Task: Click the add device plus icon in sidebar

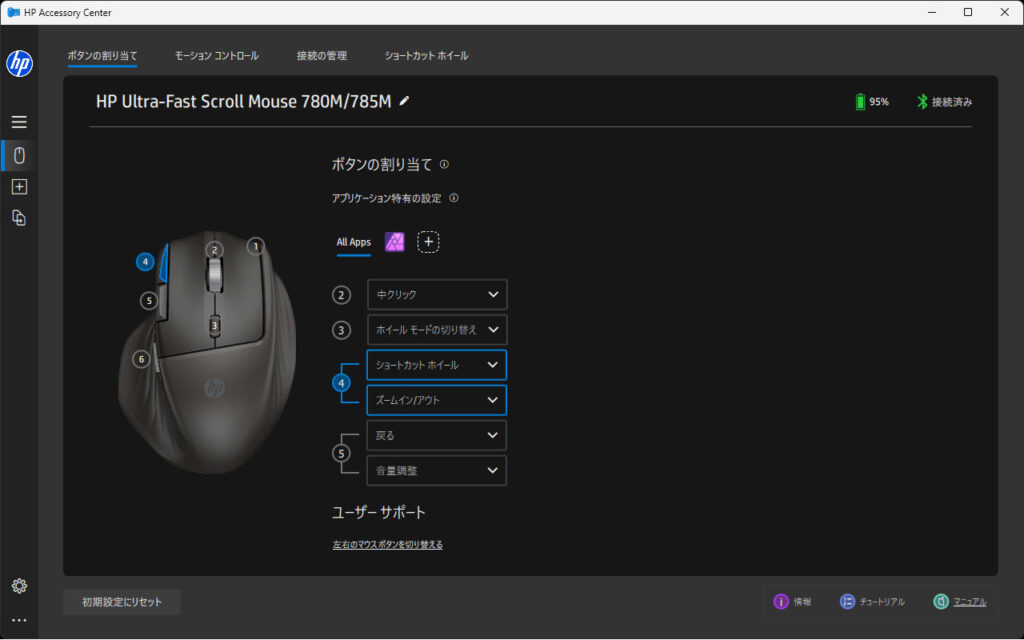Action: click(x=19, y=187)
